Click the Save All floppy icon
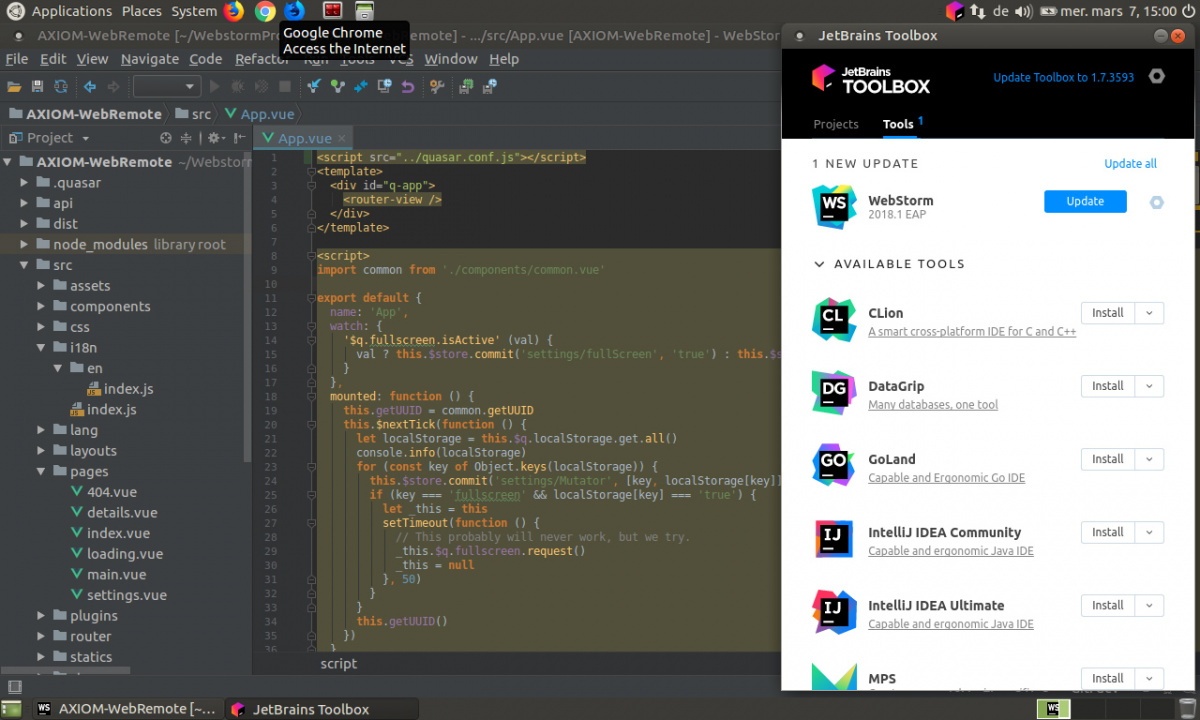This screenshot has height=720, width=1200. click(x=37, y=87)
